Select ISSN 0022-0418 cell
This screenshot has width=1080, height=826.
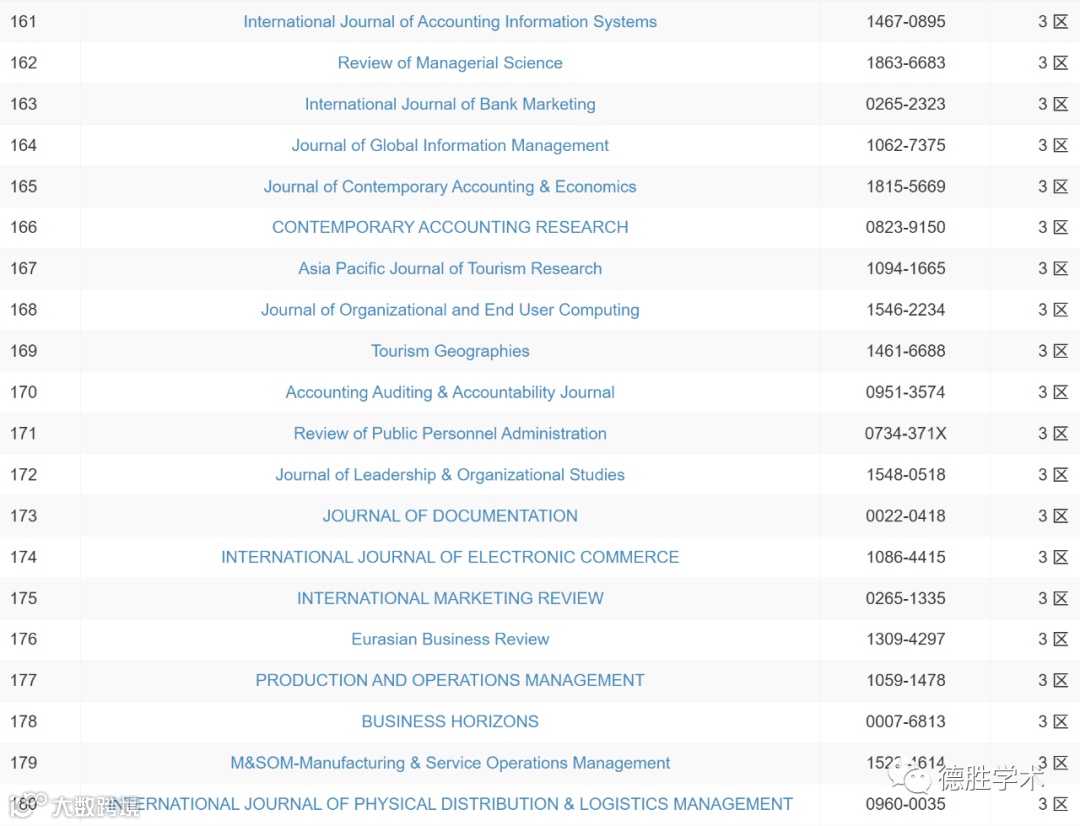click(906, 516)
